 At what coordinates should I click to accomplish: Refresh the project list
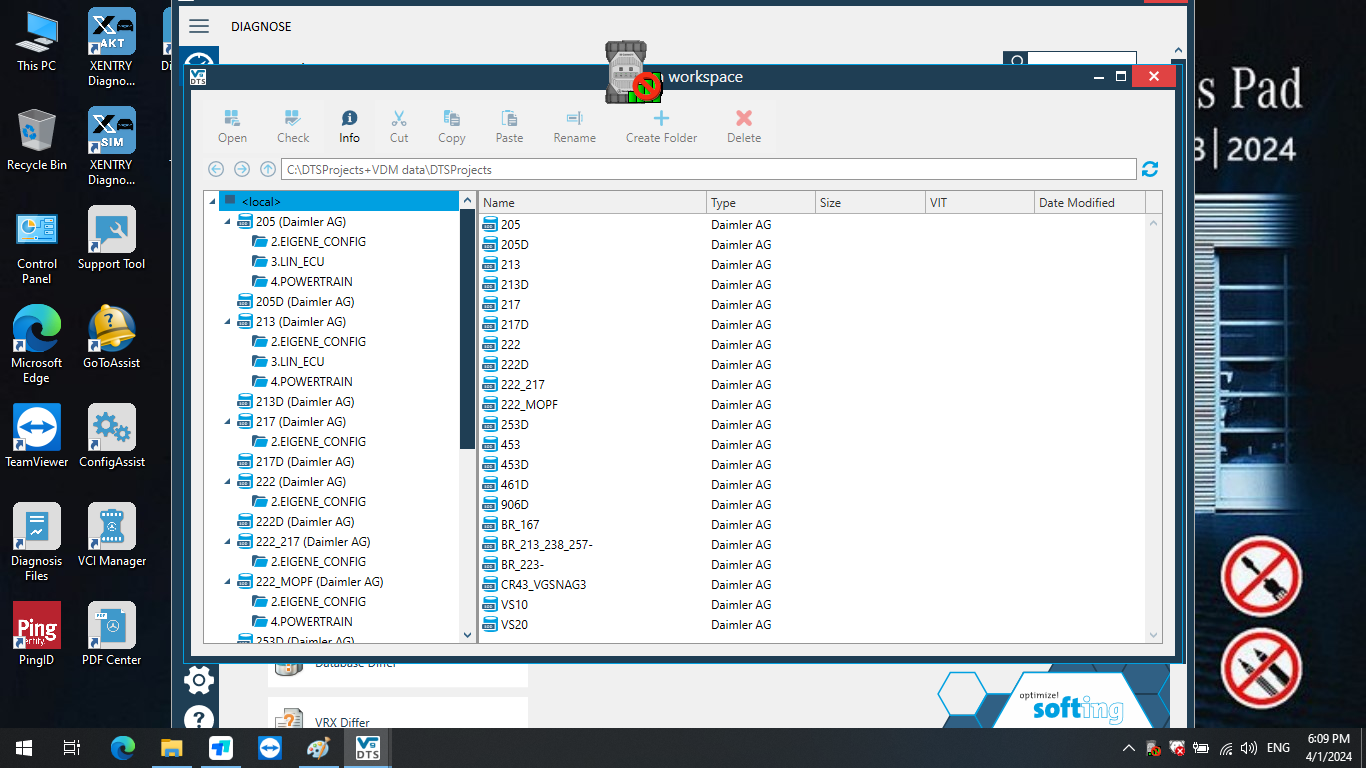(1149, 169)
